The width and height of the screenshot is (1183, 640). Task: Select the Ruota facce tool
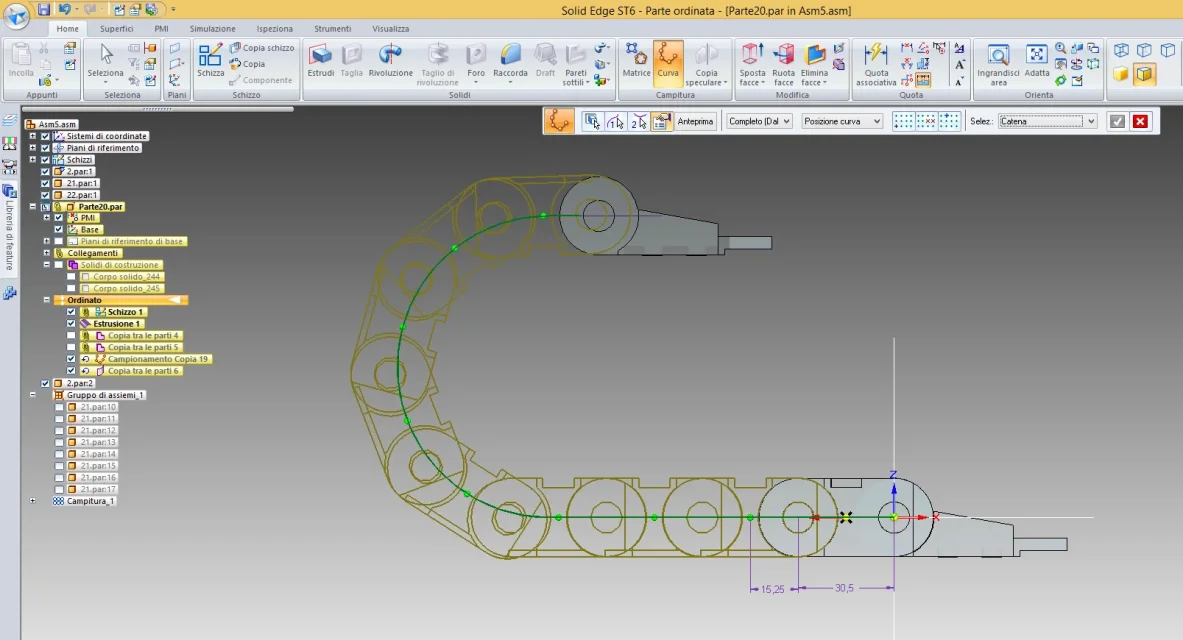[783, 64]
